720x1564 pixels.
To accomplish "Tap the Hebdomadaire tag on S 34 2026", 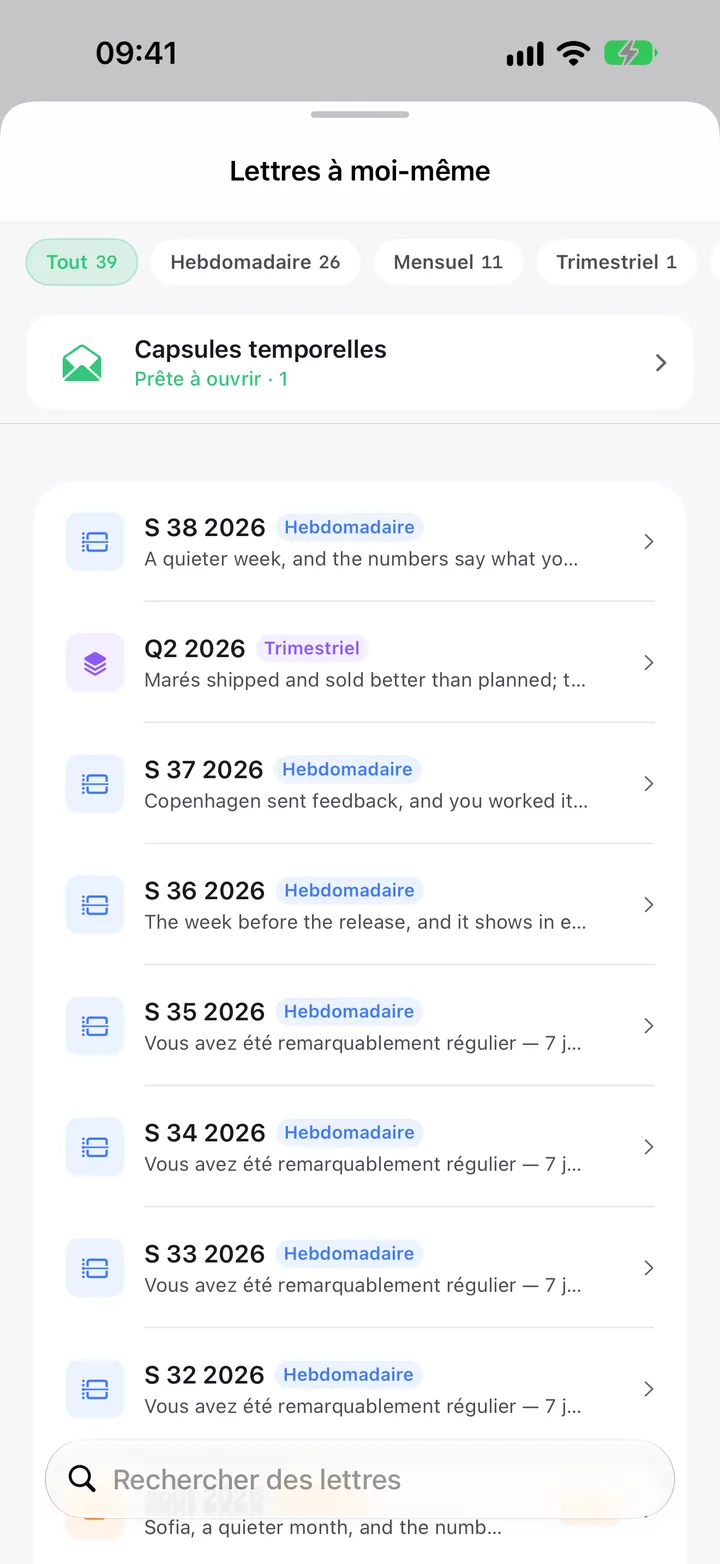I will click(x=349, y=1132).
